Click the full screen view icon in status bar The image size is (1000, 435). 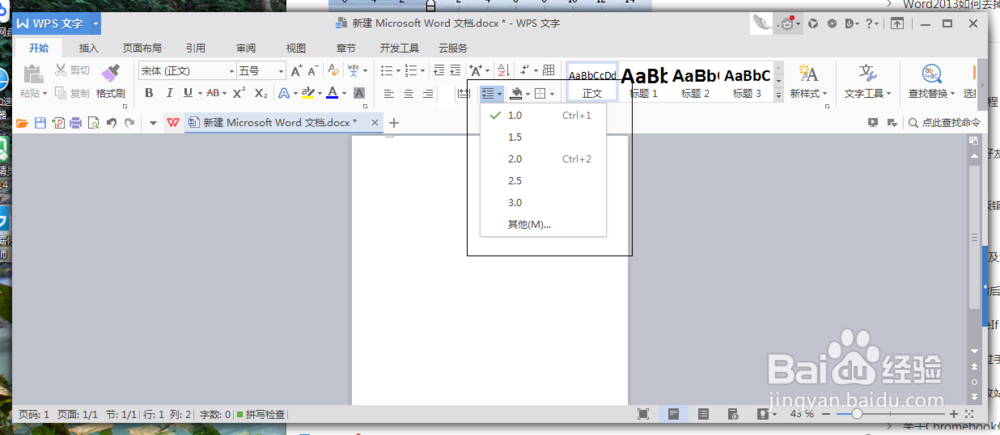point(643,414)
